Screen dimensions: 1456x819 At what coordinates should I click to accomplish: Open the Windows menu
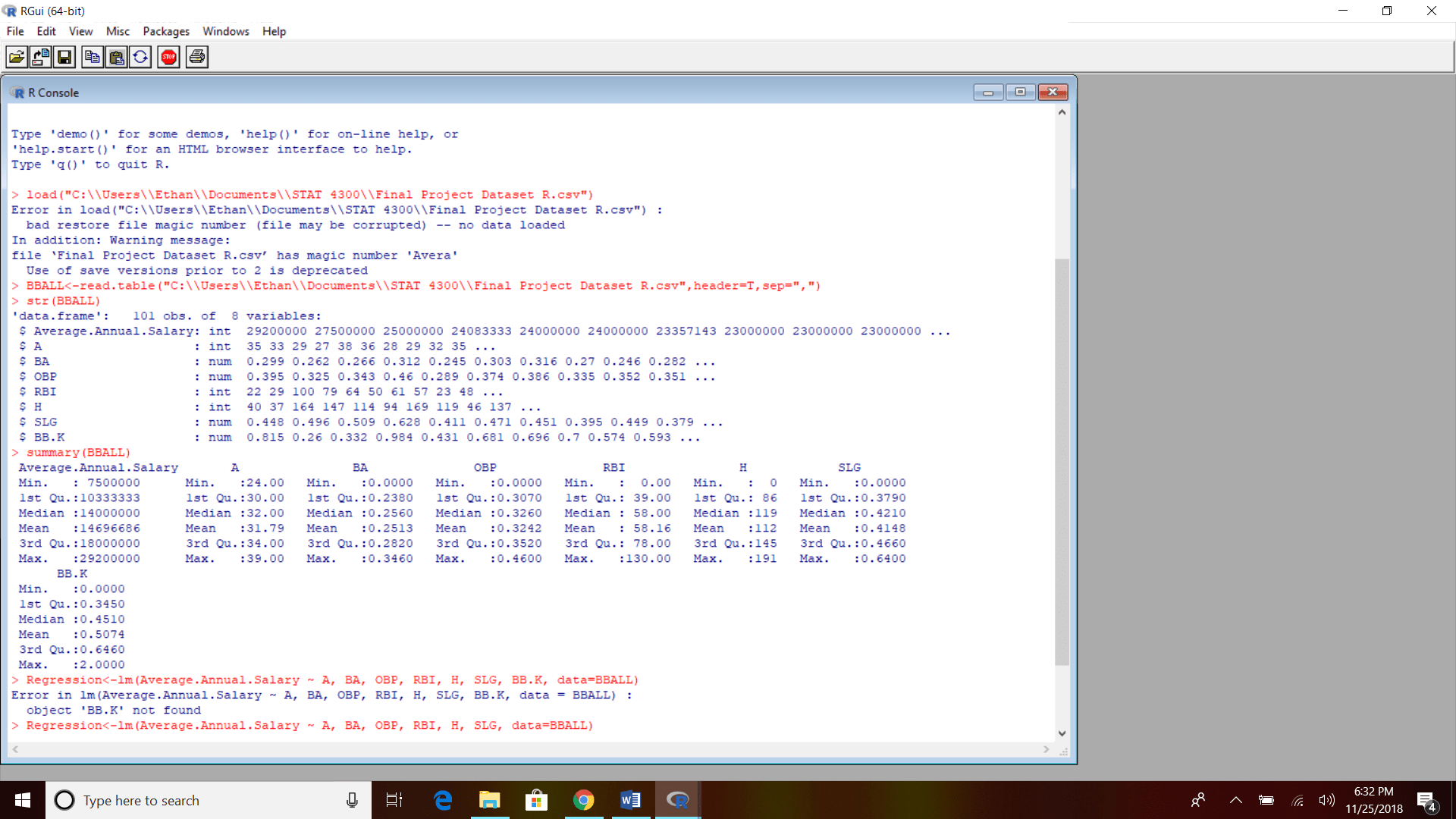coord(225,31)
